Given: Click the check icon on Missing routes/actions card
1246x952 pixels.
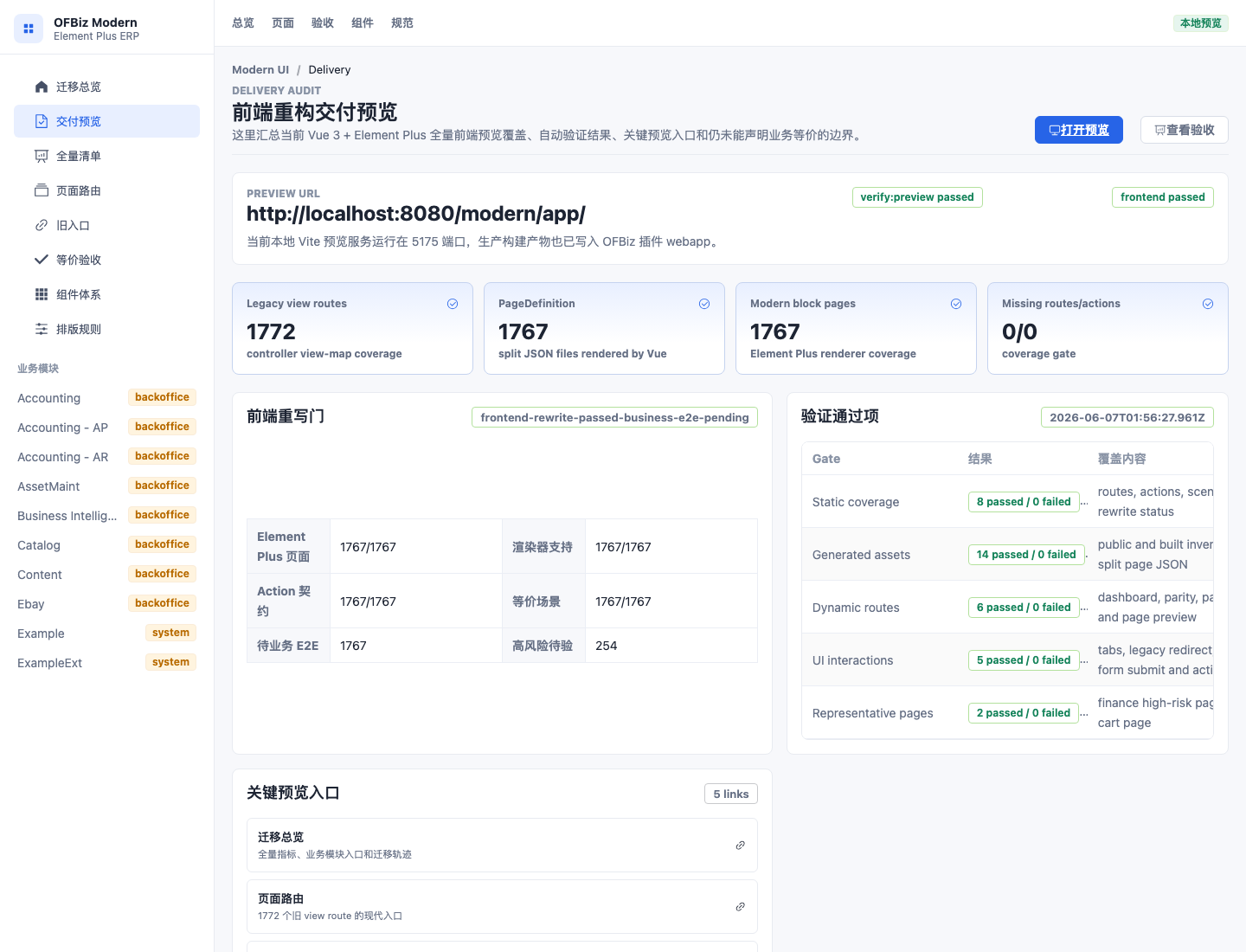Looking at the screenshot, I should [1208, 304].
